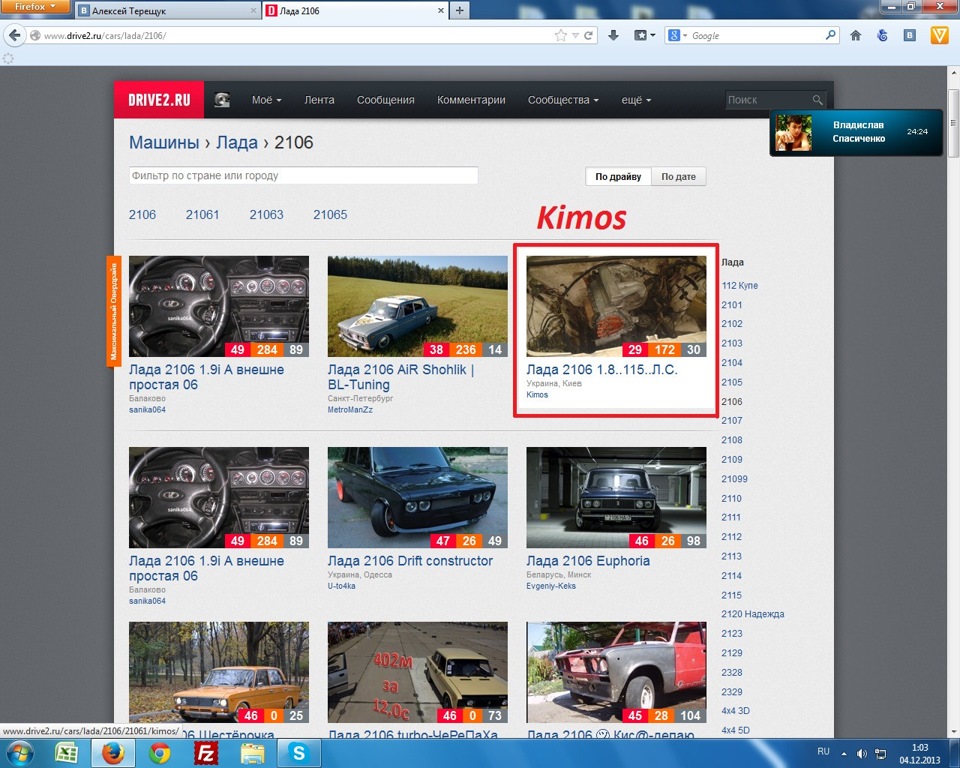Viewport: 960px width, 768px height.
Task: Click the country or city filter field
Action: [x=303, y=175]
